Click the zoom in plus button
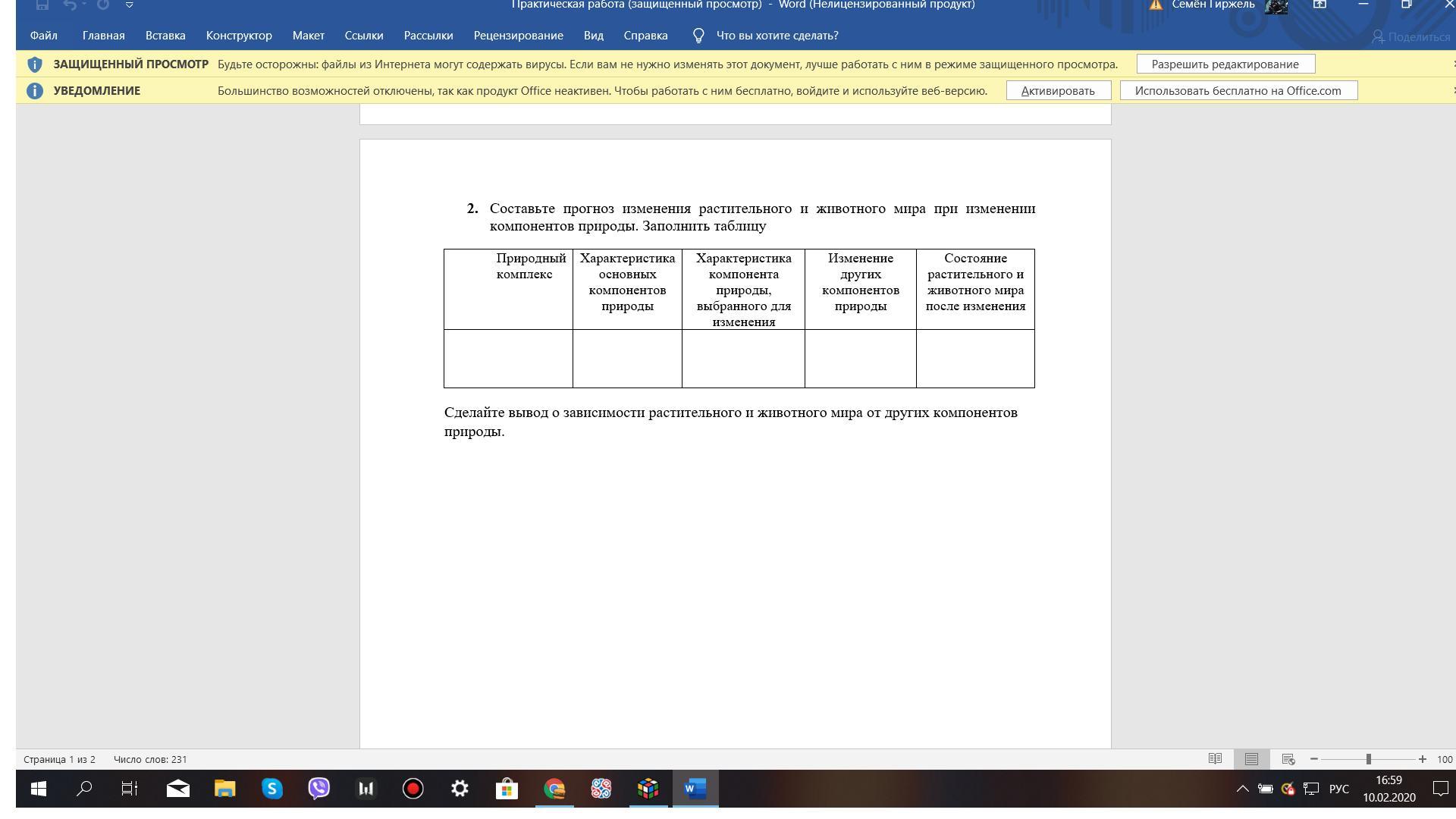Screen dimensions: 1456x819 [1423, 759]
